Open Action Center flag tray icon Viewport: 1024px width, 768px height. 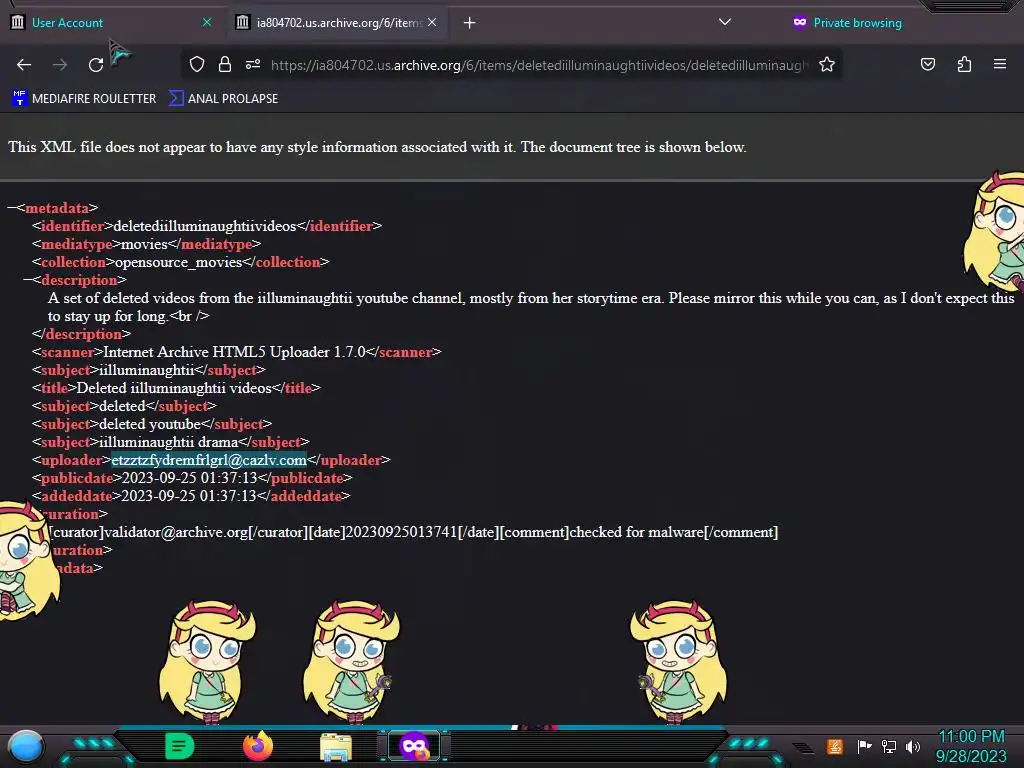click(x=864, y=746)
